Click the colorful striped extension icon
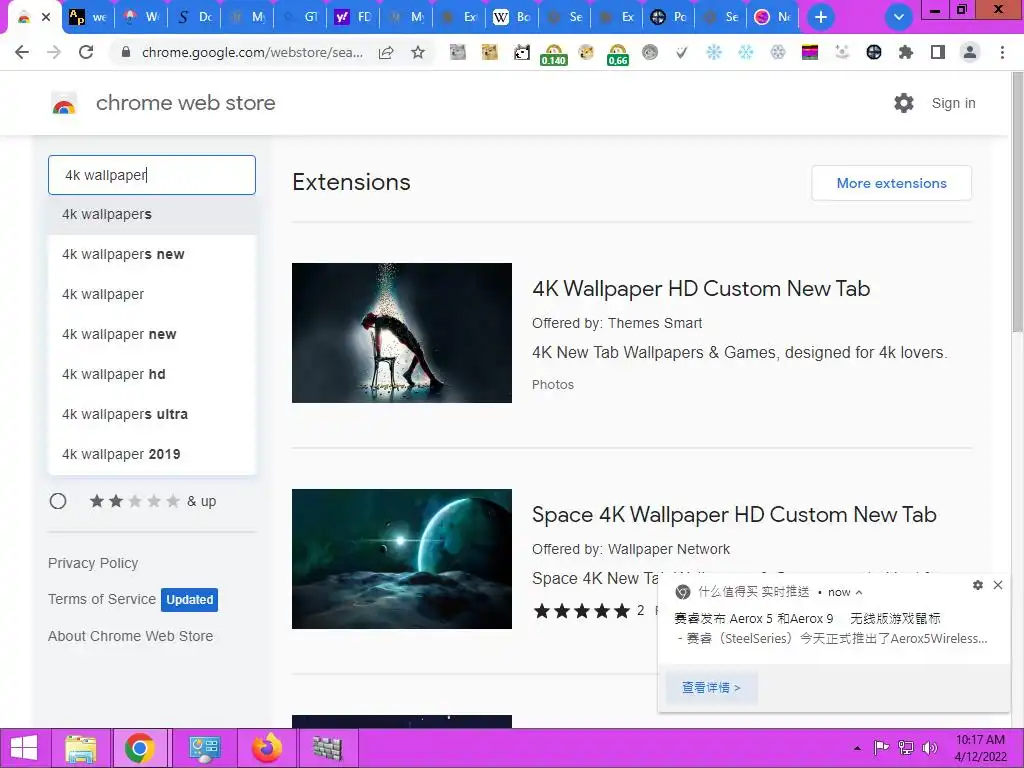Viewport: 1024px width, 768px height. click(810, 52)
